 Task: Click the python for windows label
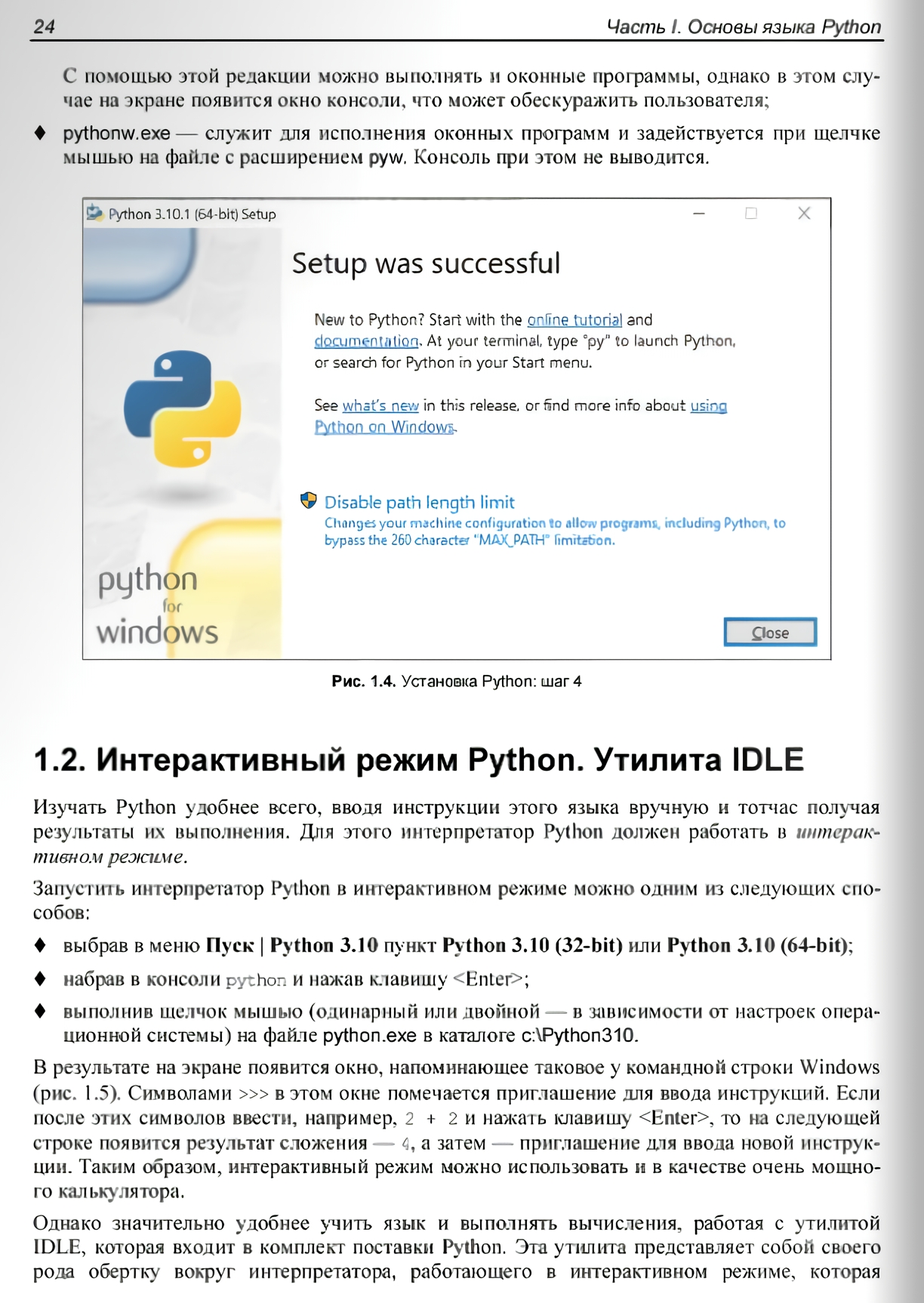pyautogui.click(x=157, y=605)
